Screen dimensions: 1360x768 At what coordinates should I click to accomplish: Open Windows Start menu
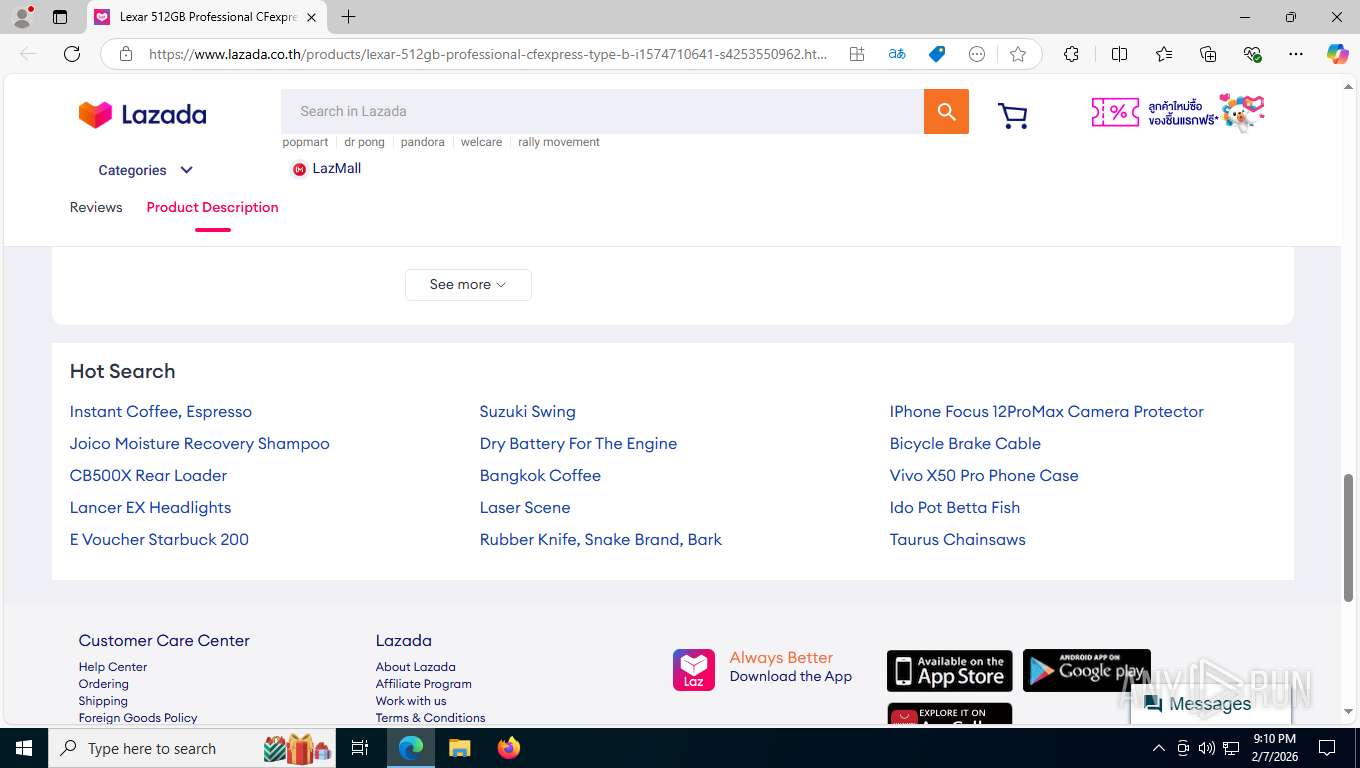click(x=23, y=748)
